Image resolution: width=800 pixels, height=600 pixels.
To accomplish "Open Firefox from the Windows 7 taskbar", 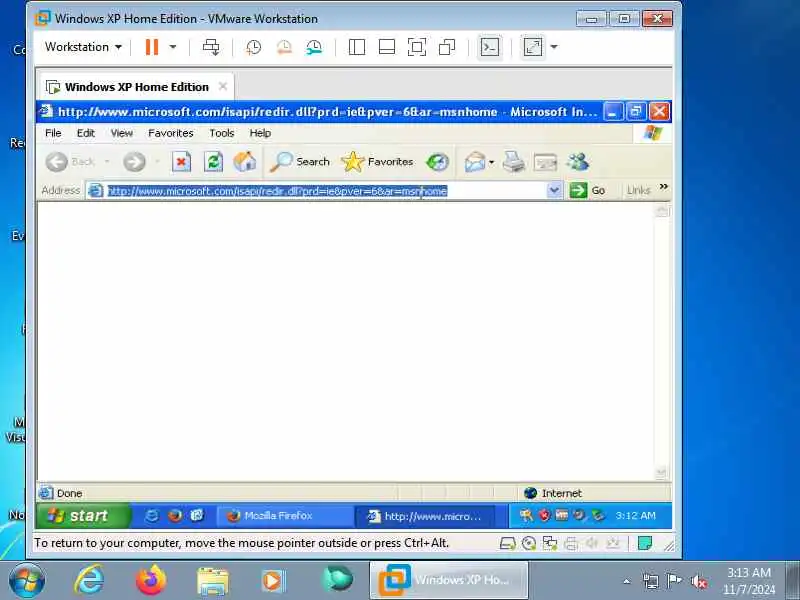I will (x=151, y=581).
